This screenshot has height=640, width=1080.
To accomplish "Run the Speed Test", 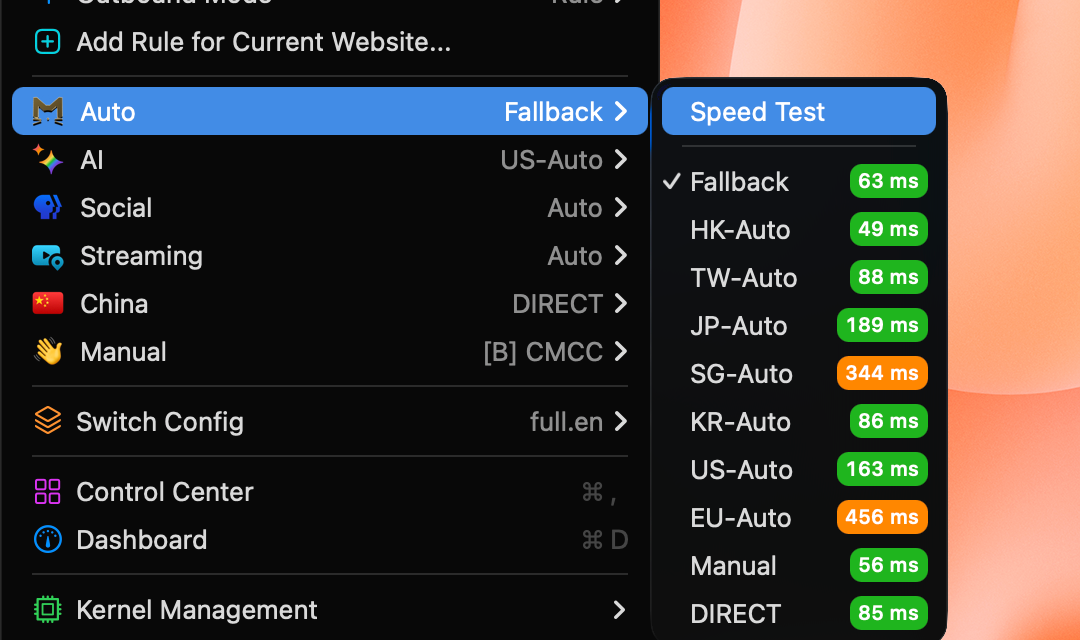I will [x=797, y=111].
